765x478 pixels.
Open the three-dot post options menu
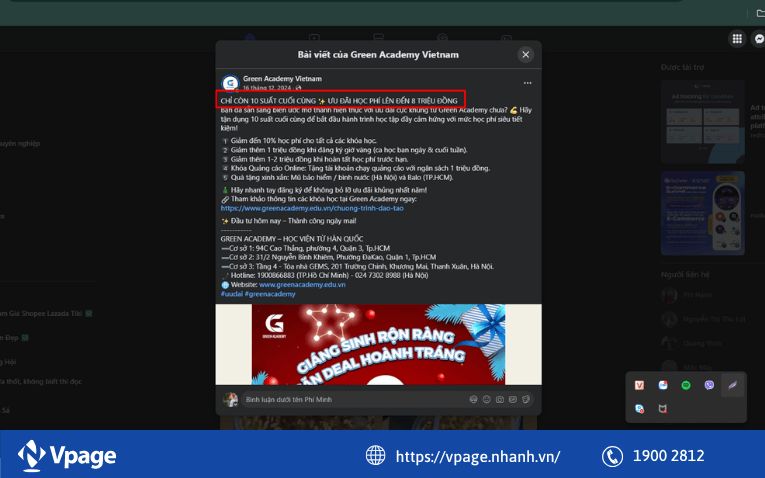[x=527, y=83]
